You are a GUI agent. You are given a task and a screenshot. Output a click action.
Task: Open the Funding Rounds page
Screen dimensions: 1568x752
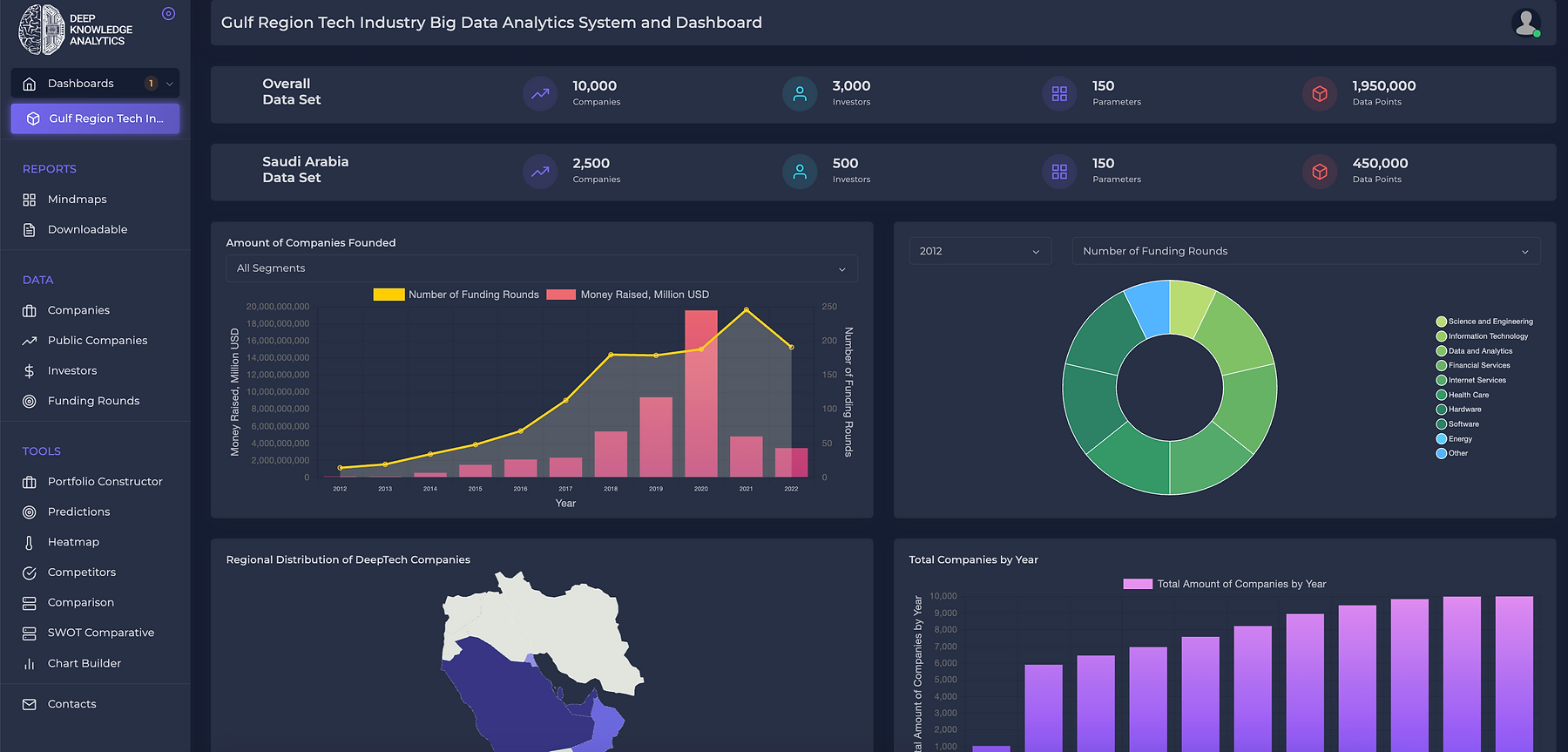click(93, 401)
